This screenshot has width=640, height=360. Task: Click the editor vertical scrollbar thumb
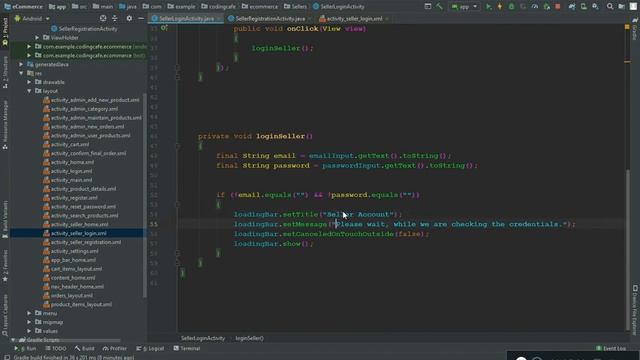[628, 249]
